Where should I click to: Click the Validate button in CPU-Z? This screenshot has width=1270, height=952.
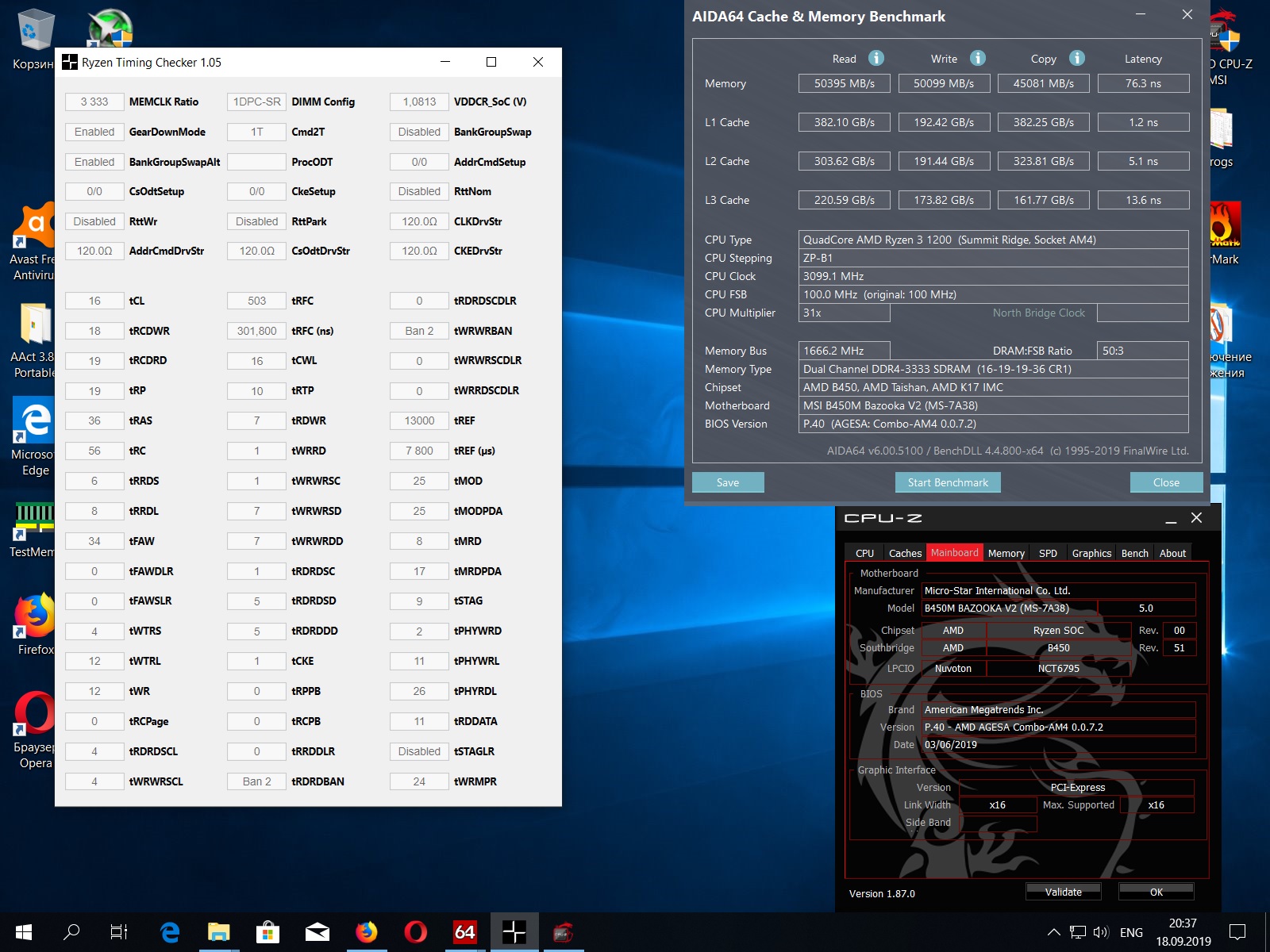tap(1063, 892)
